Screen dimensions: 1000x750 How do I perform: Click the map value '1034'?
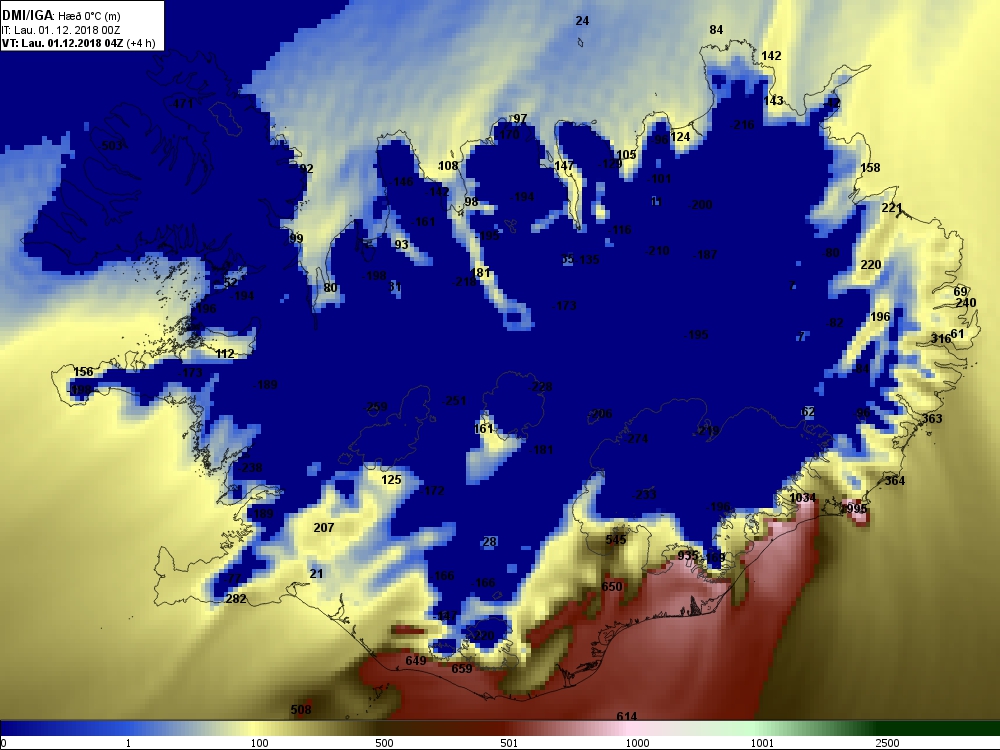tap(802, 498)
